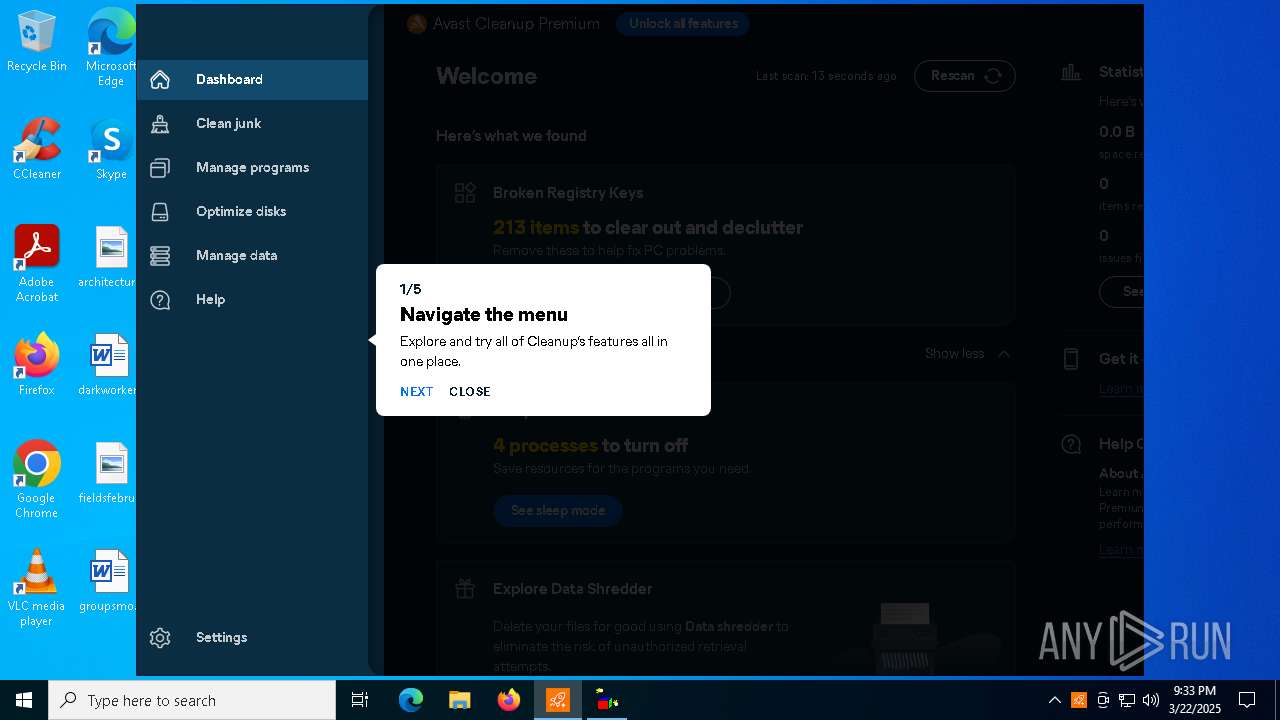Open the Dashboard home icon
The width and height of the screenshot is (1280, 720).
tap(160, 80)
